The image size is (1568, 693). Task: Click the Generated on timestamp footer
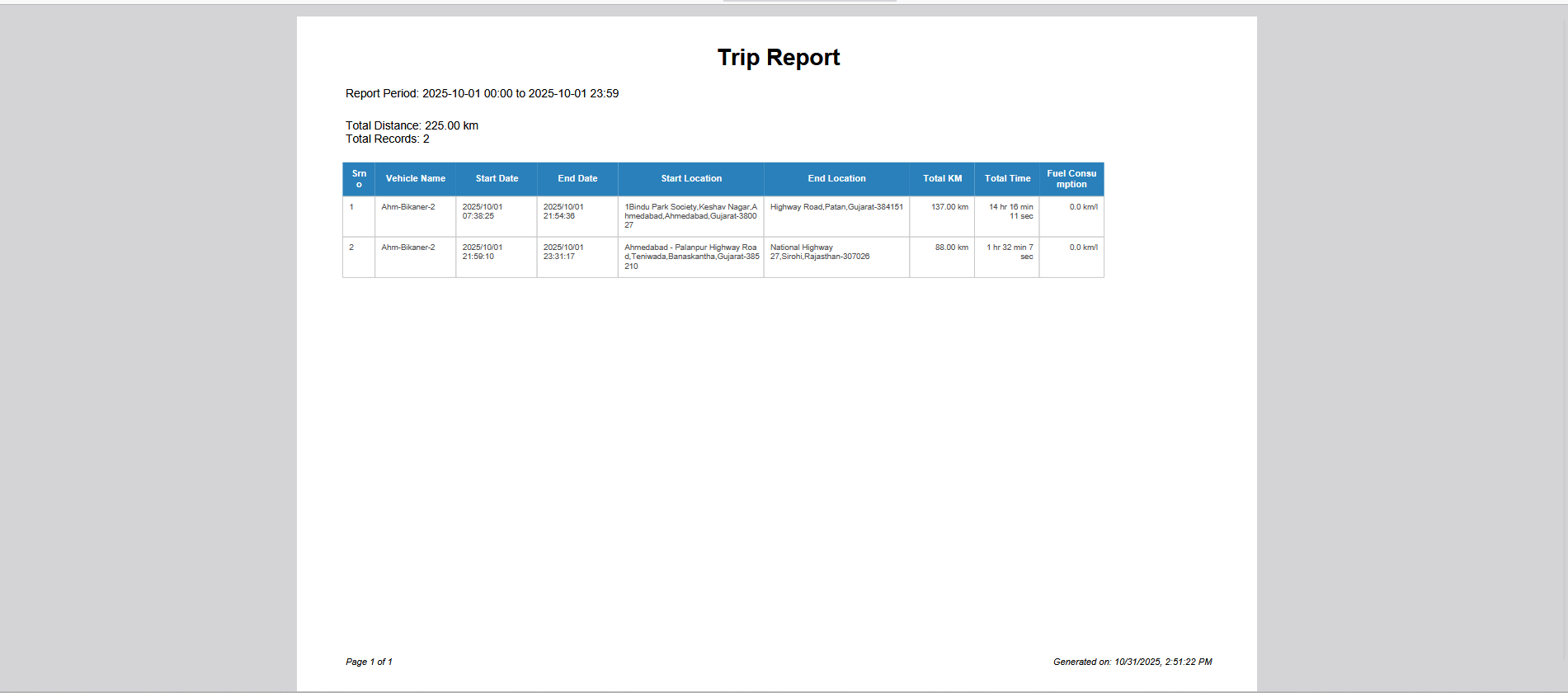coord(1132,662)
